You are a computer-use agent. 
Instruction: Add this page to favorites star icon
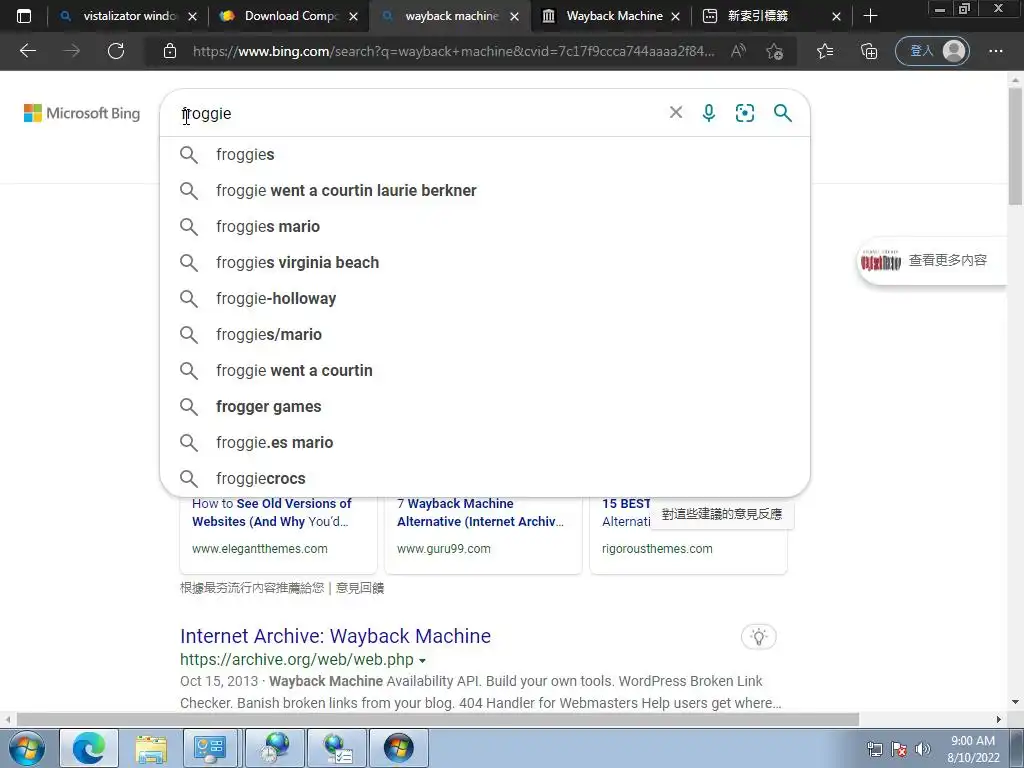775,51
